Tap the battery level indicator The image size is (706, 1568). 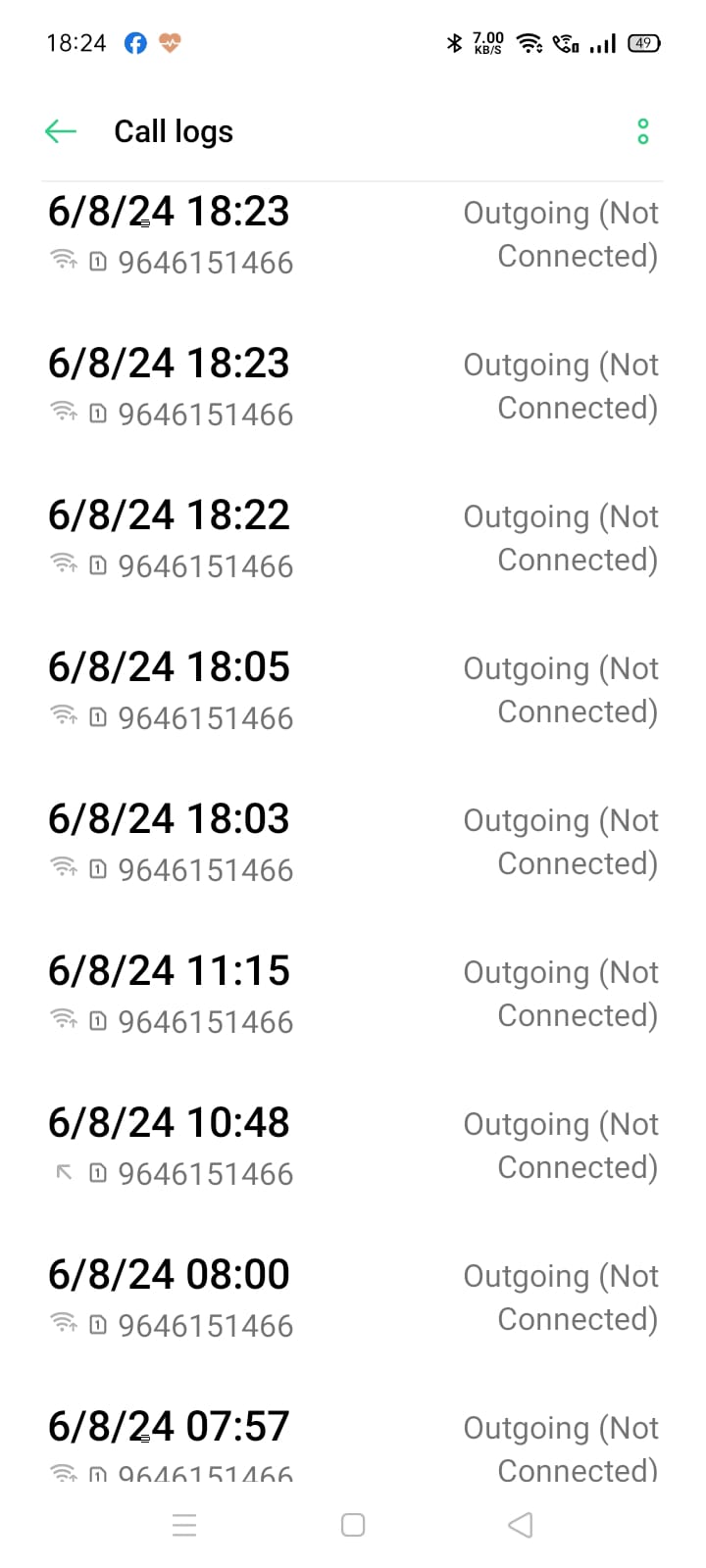[644, 43]
